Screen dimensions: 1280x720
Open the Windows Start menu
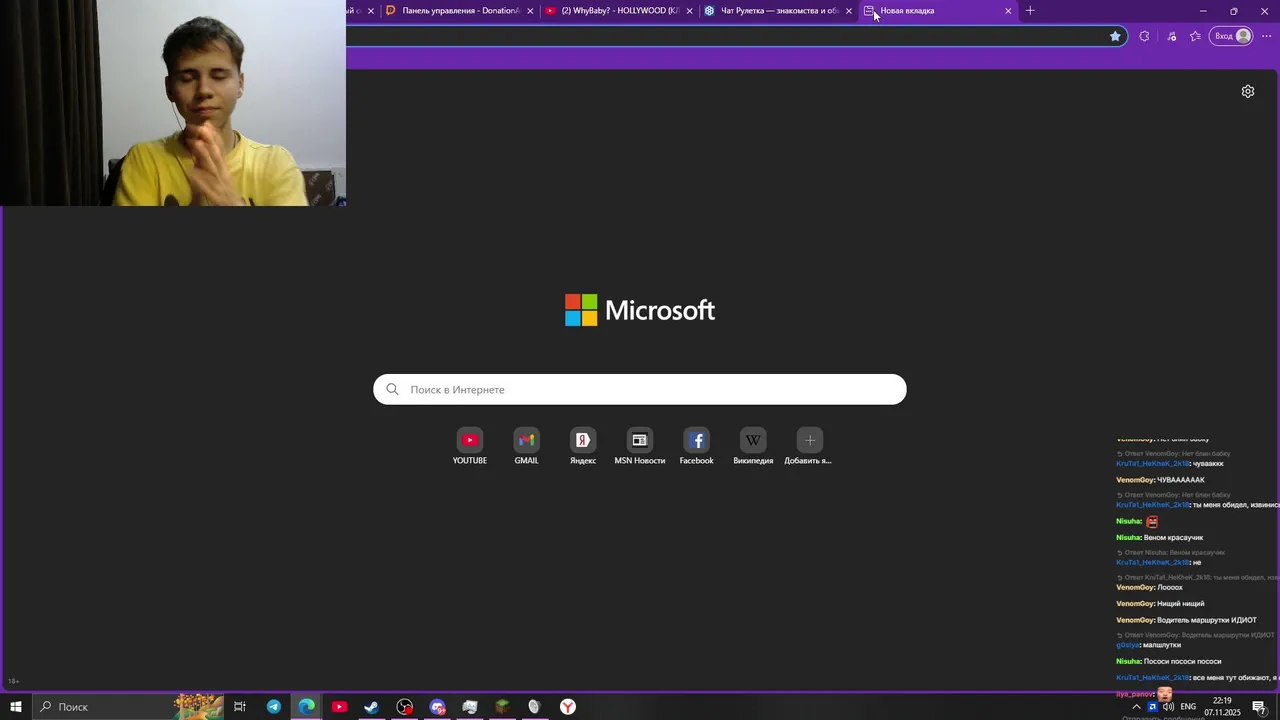[x=16, y=707]
